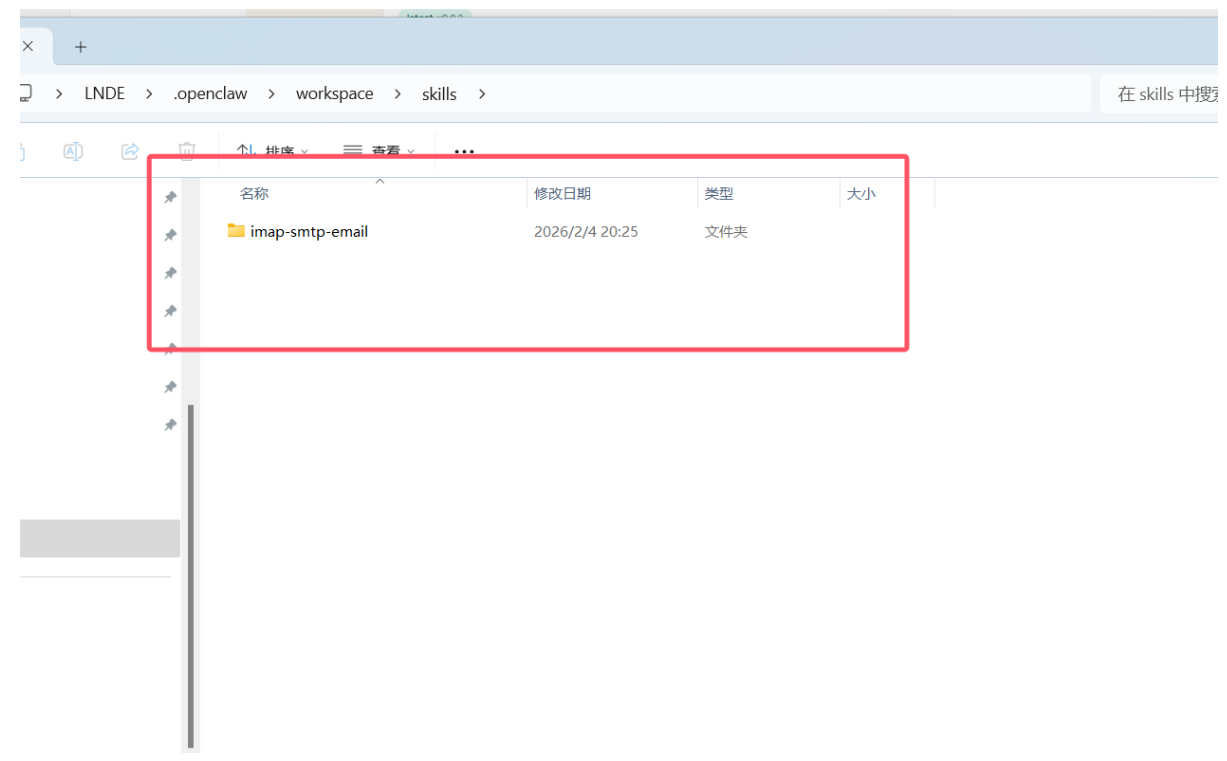The image size is (1227, 761).
Task: Open a new tab with the plus button
Action: pyautogui.click(x=81, y=47)
